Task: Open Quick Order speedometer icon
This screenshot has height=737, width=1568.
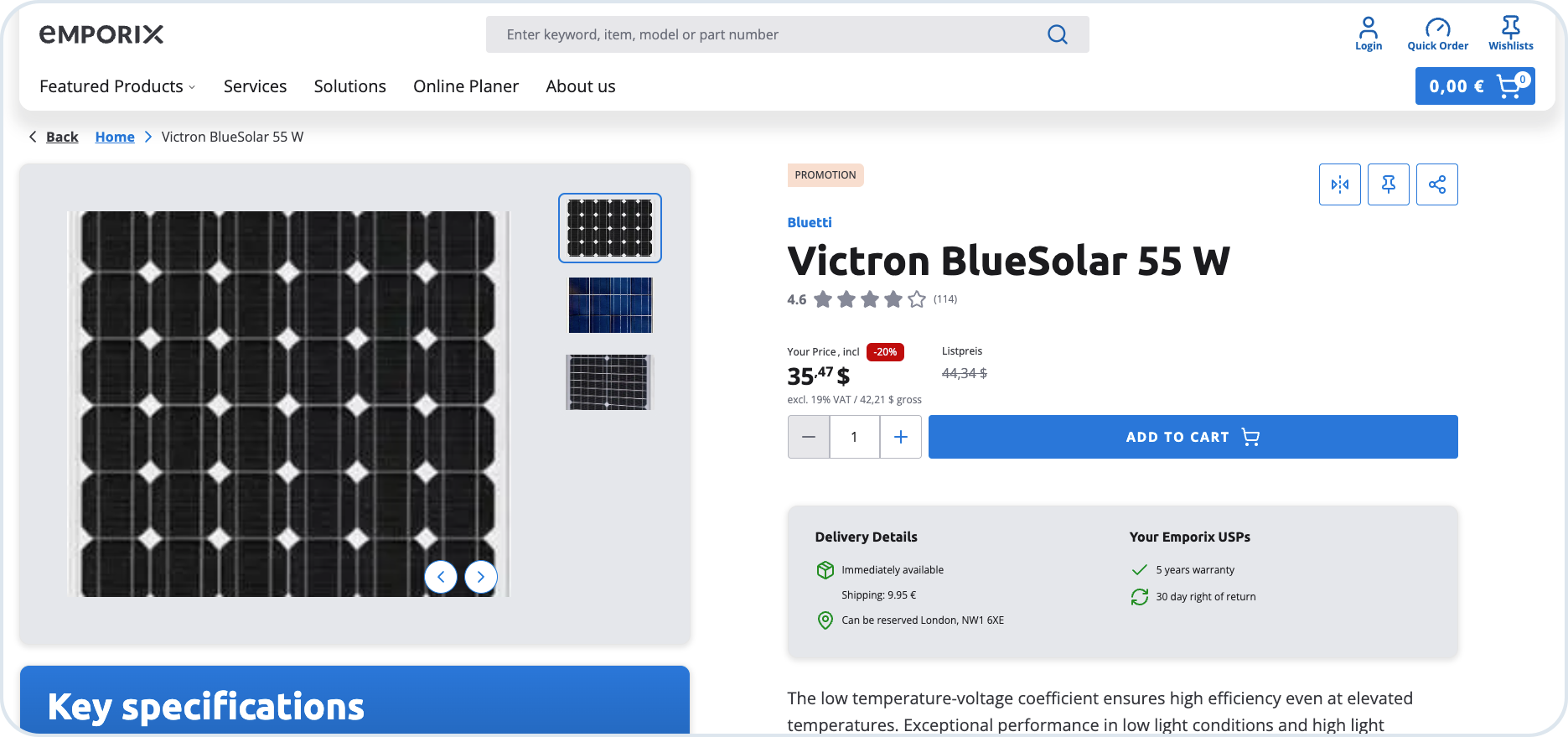Action: tap(1437, 34)
